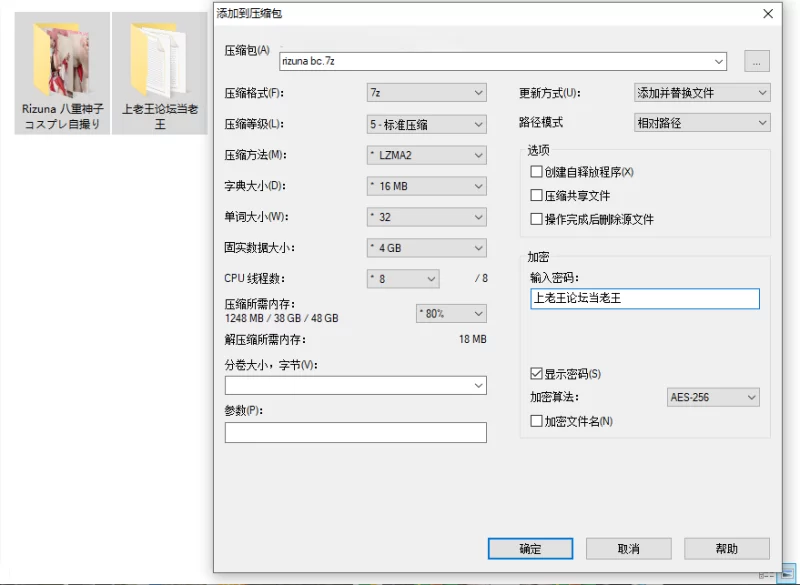800x585 pixels.
Task: Click the browse button next to archive path
Action: point(756,62)
